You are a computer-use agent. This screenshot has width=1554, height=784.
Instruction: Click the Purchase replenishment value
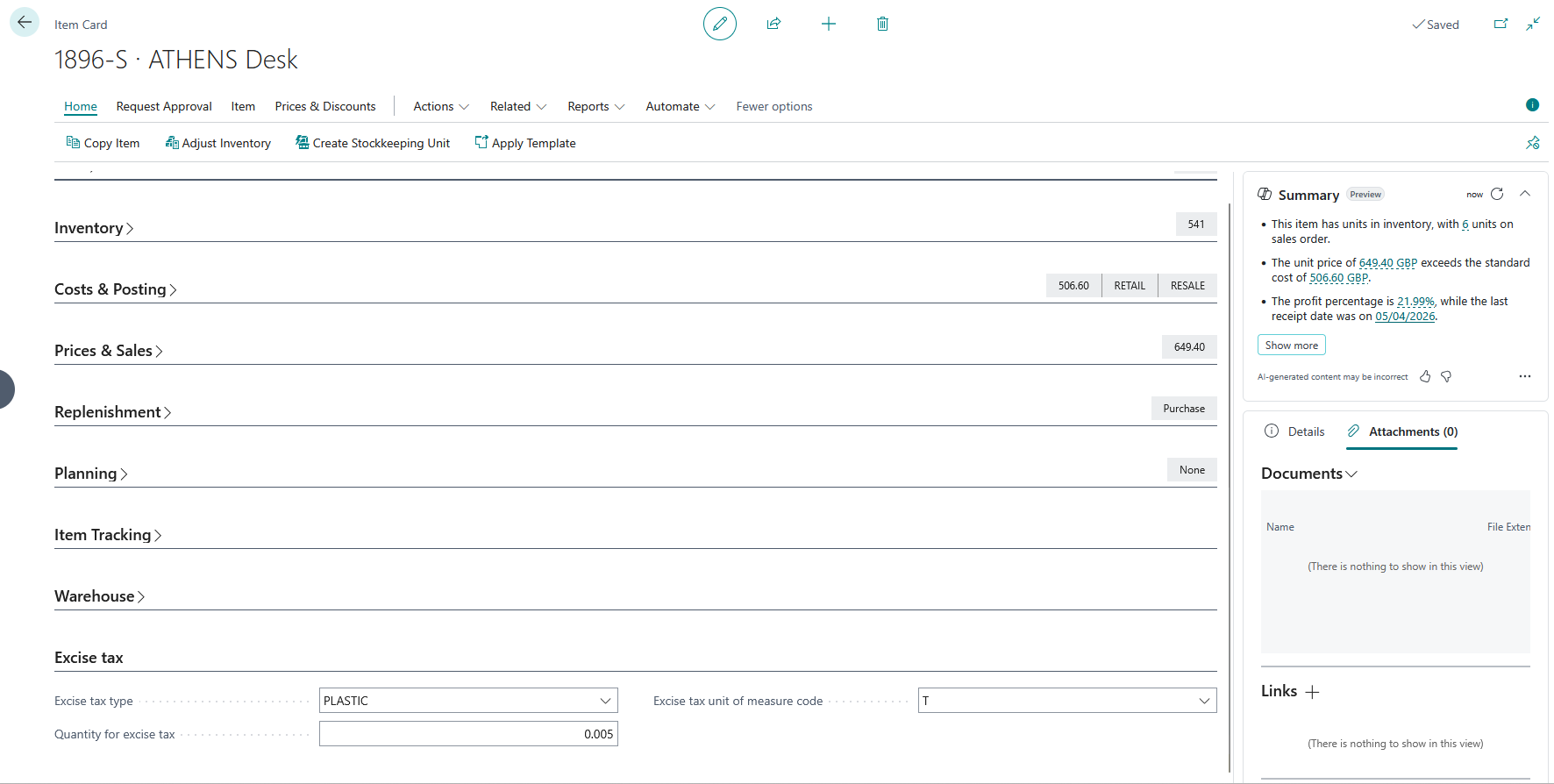[x=1184, y=409]
